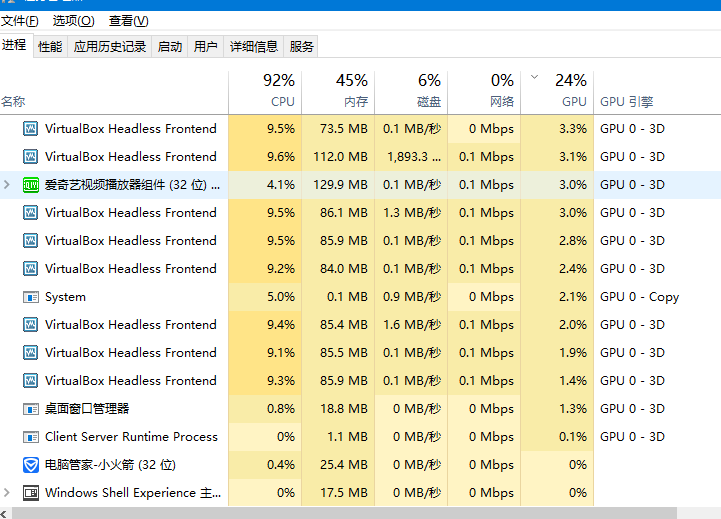721x519 pixels.
Task: Expand the 爱奇艺视频播放器组件 process group
Action: click(x=8, y=185)
